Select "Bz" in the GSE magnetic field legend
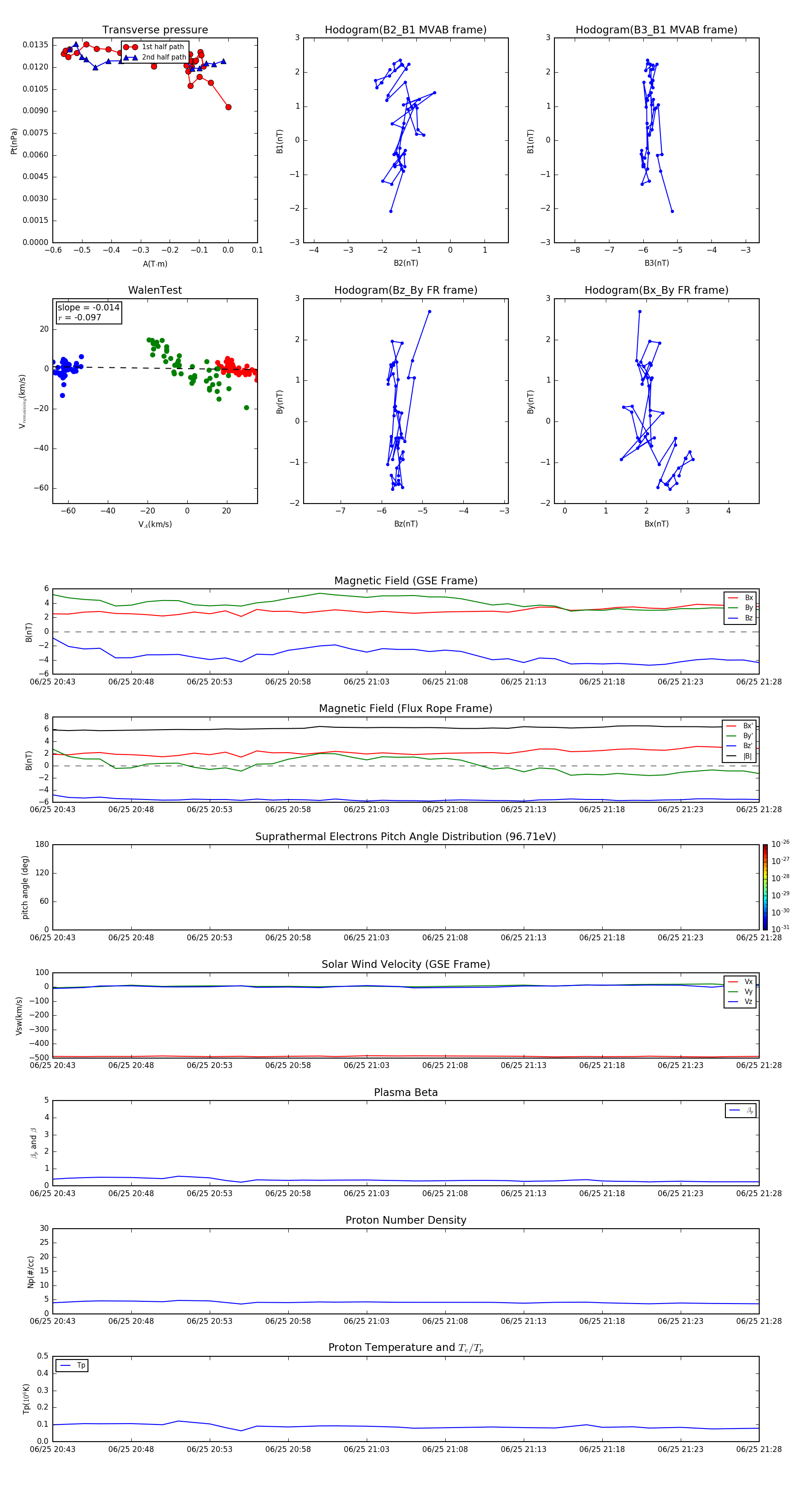The width and height of the screenshot is (812, 1489). pyautogui.click(x=740, y=618)
